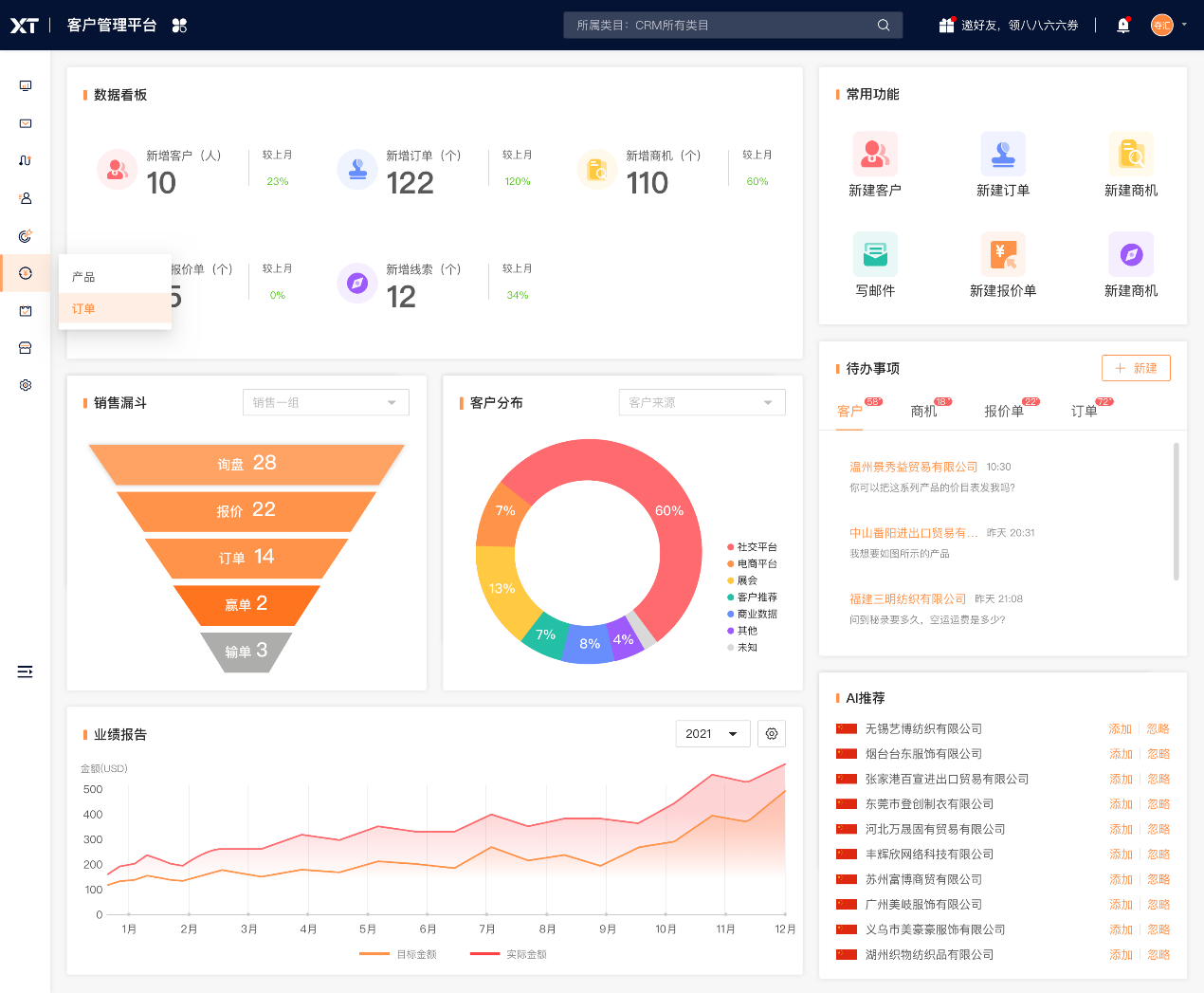Open the 客户来源 dropdown
This screenshot has width=1204, height=993.
(702, 403)
